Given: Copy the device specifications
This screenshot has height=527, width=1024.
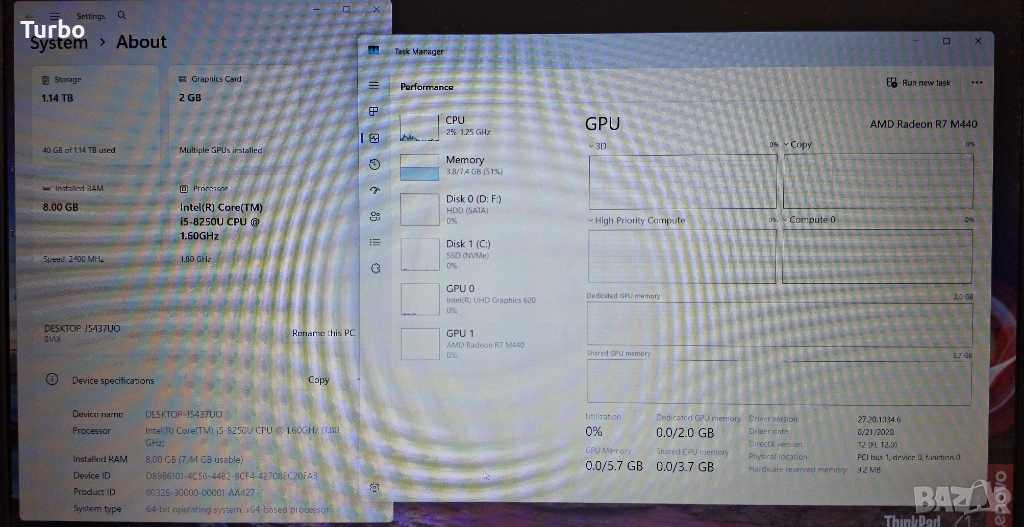Looking at the screenshot, I should (x=318, y=380).
